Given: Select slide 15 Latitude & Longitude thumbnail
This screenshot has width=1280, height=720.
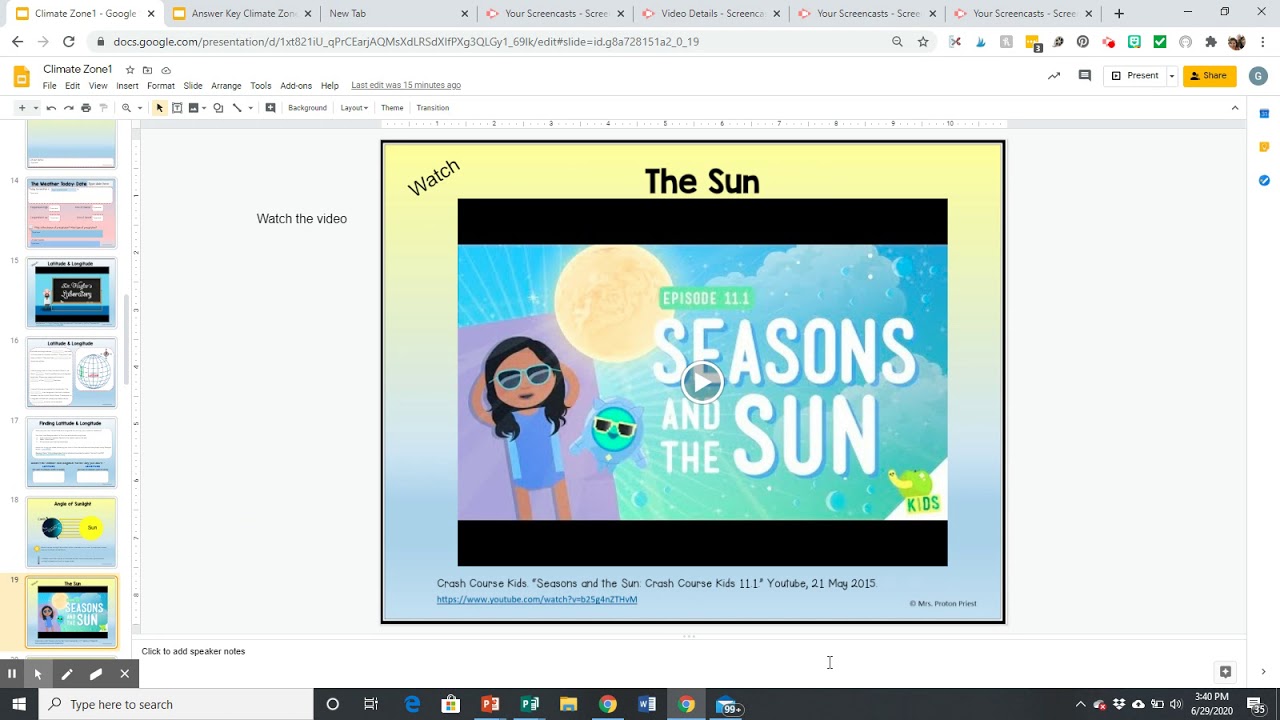Looking at the screenshot, I should pyautogui.click(x=71, y=292).
